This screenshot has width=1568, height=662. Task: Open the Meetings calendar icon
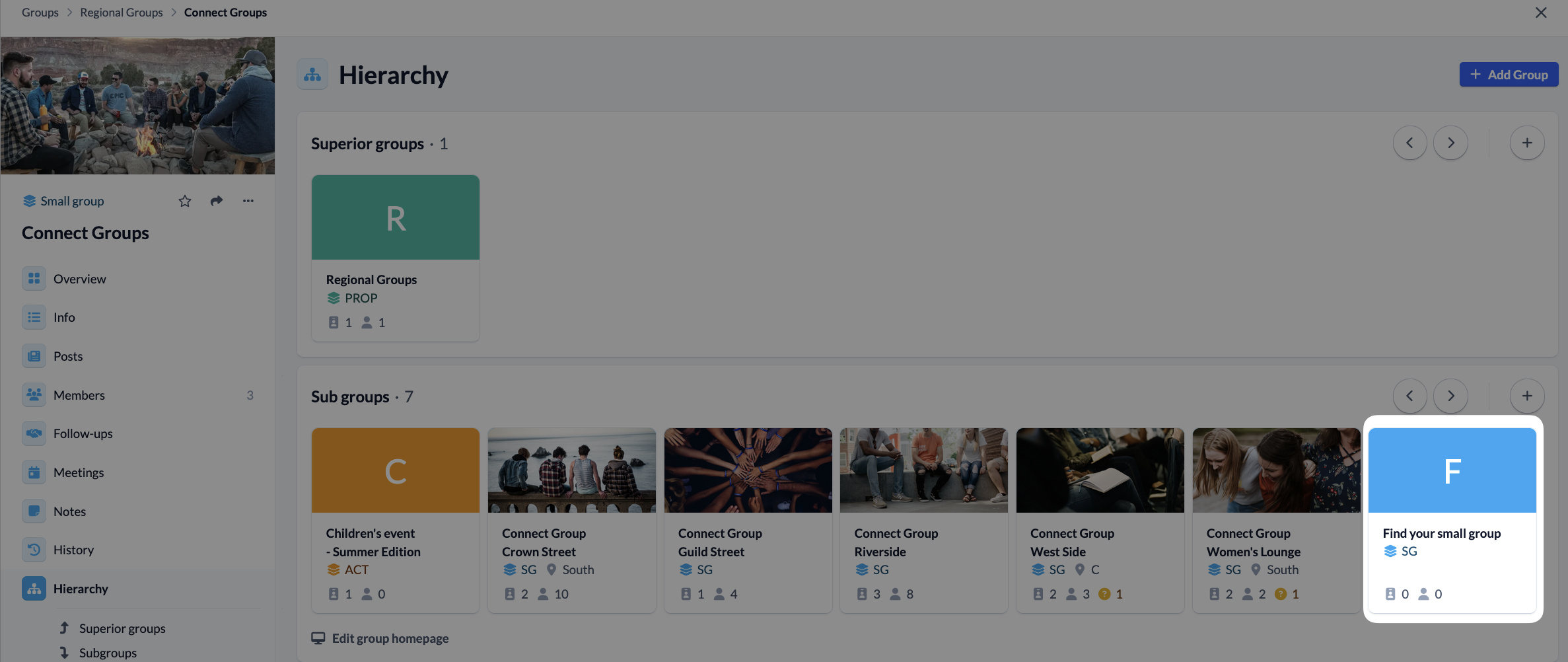(x=34, y=472)
